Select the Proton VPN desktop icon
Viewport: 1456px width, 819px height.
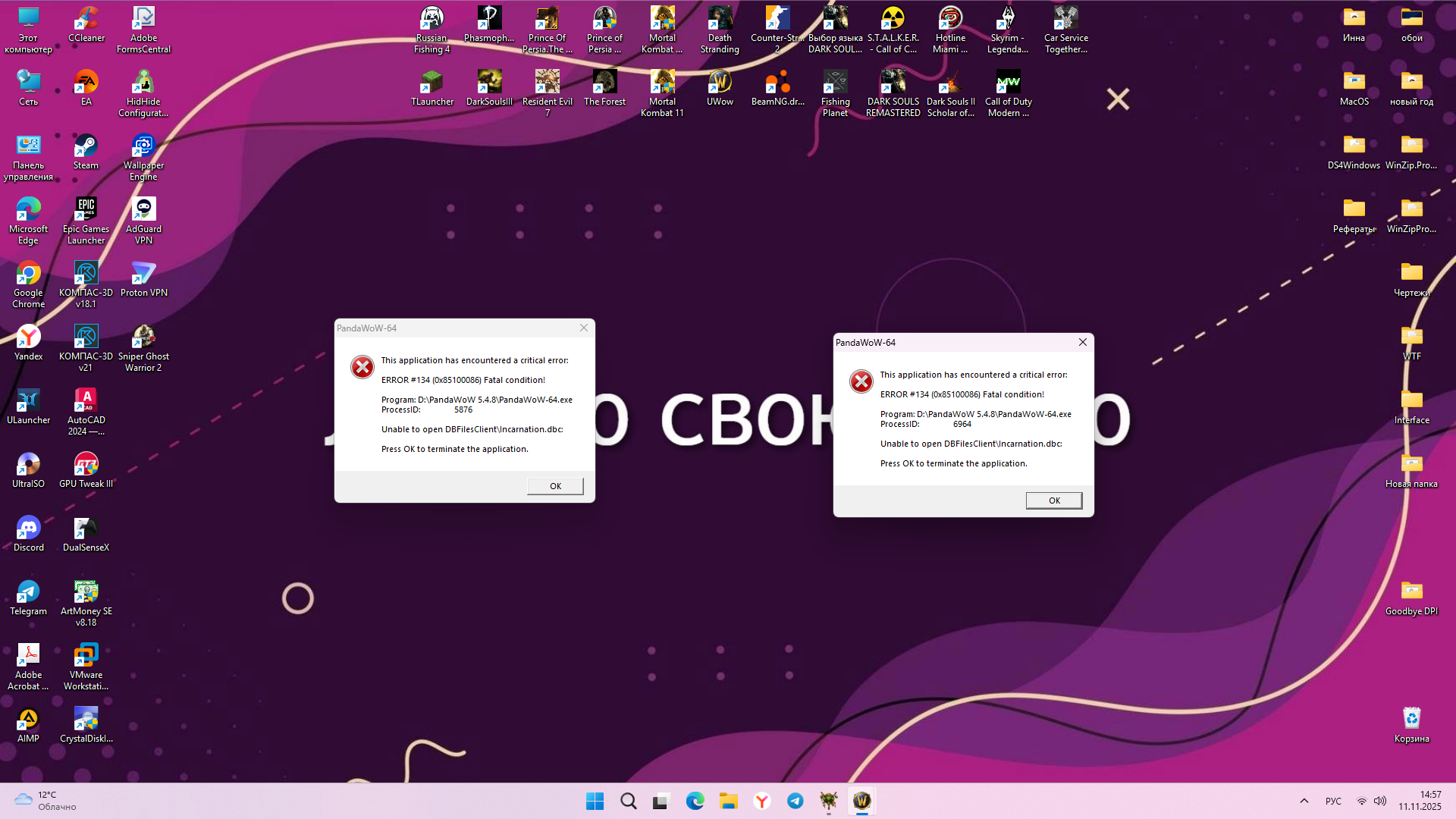click(x=143, y=275)
